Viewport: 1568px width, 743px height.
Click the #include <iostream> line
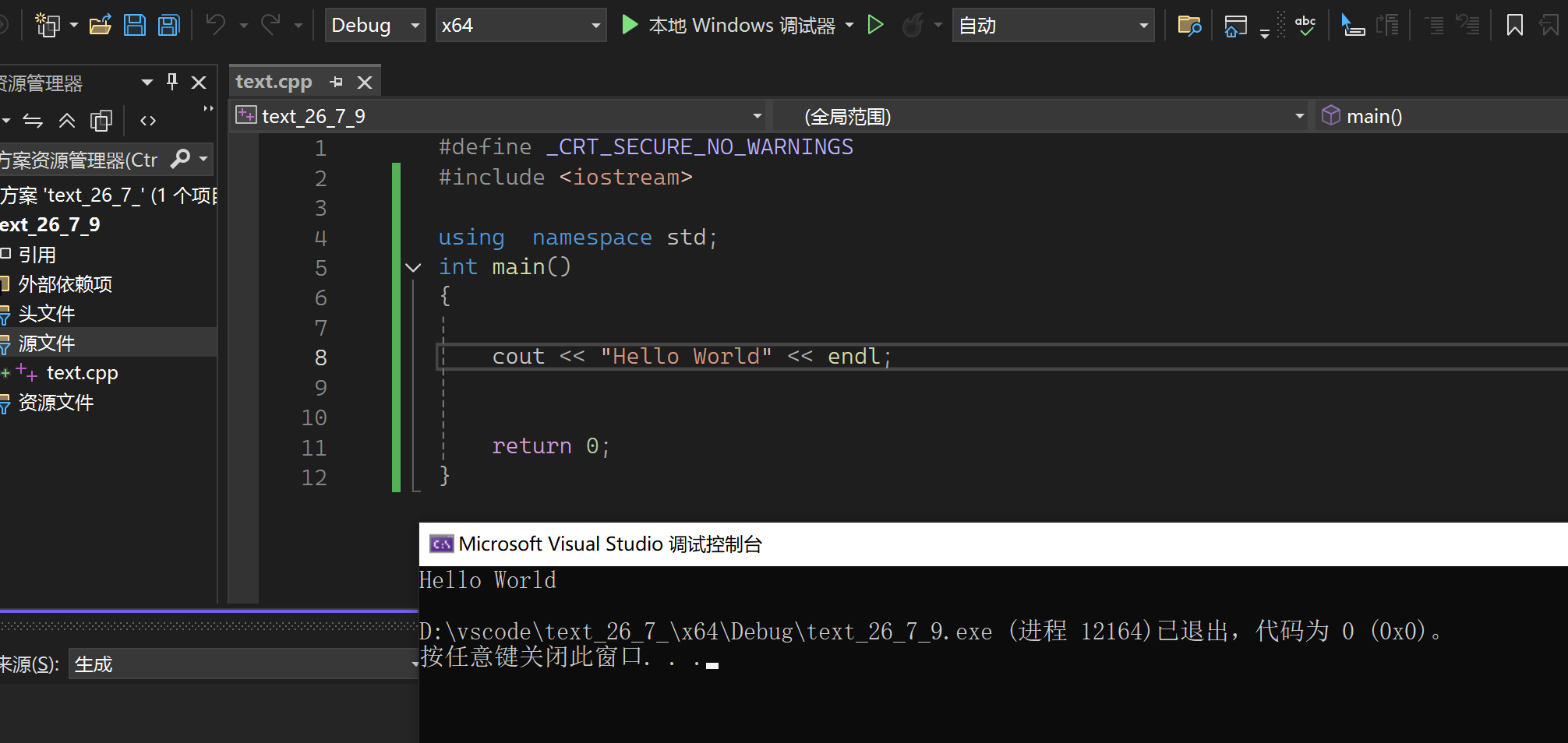pyautogui.click(x=565, y=178)
